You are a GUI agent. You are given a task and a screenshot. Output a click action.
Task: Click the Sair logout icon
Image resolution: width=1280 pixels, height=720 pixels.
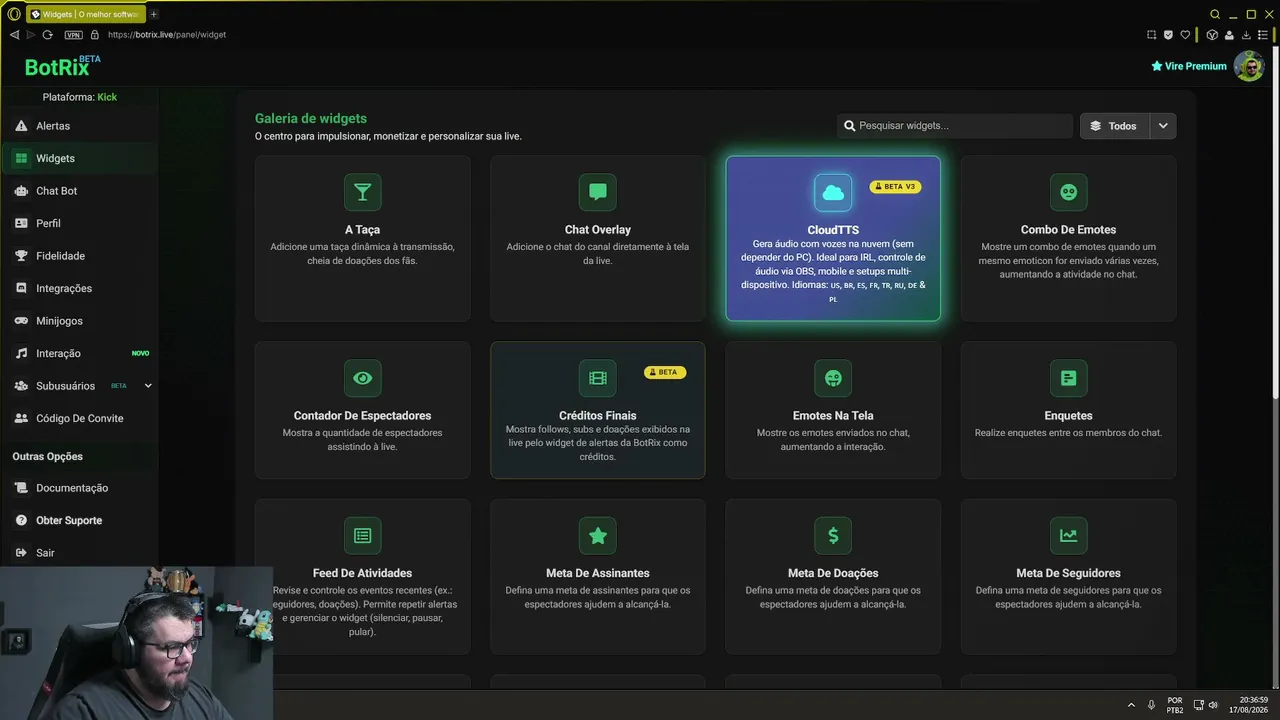[x=21, y=553]
